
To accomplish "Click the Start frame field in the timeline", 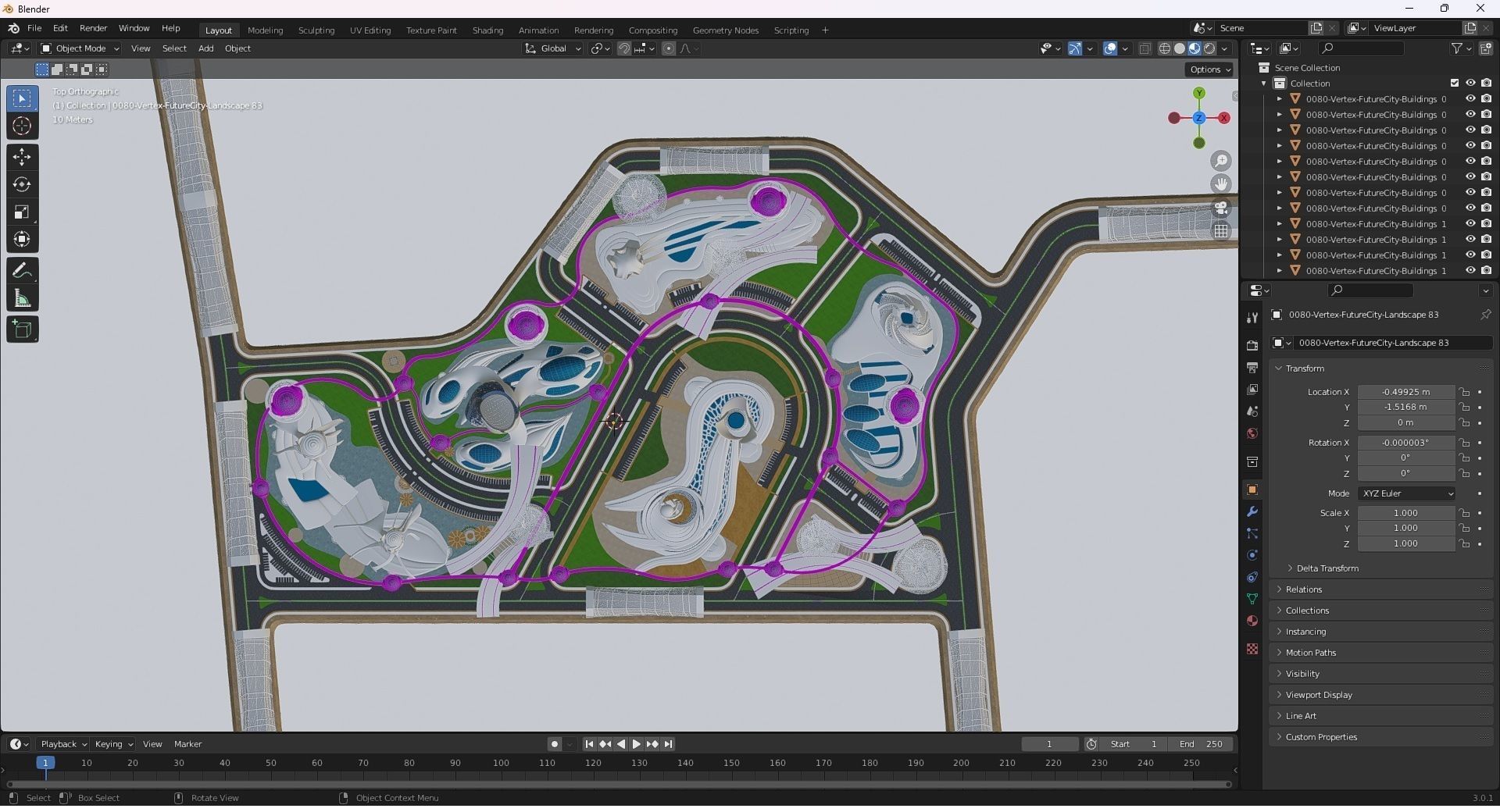I will 1134,744.
